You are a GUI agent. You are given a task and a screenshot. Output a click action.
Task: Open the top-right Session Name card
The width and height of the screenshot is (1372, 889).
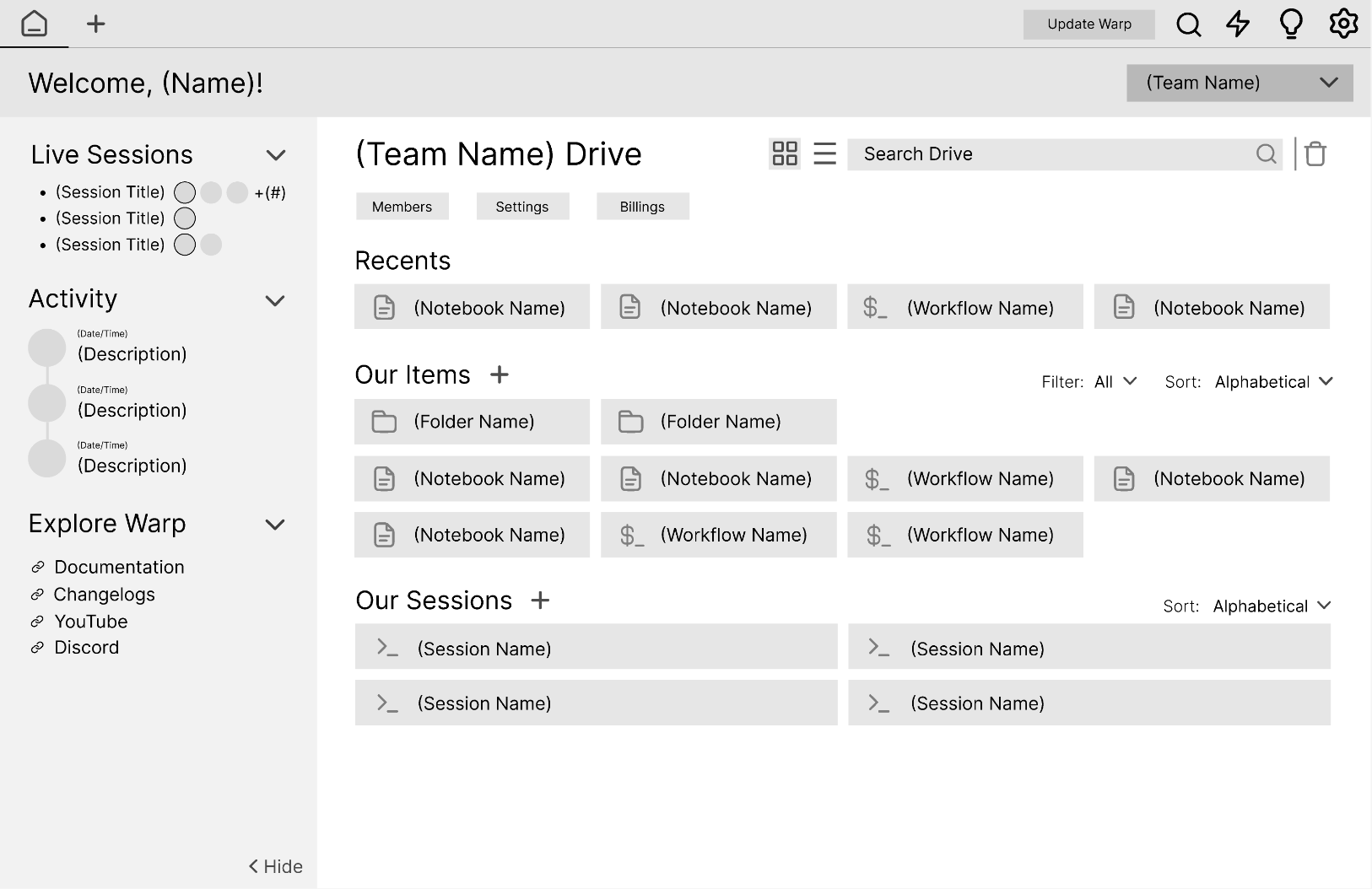1089,647
